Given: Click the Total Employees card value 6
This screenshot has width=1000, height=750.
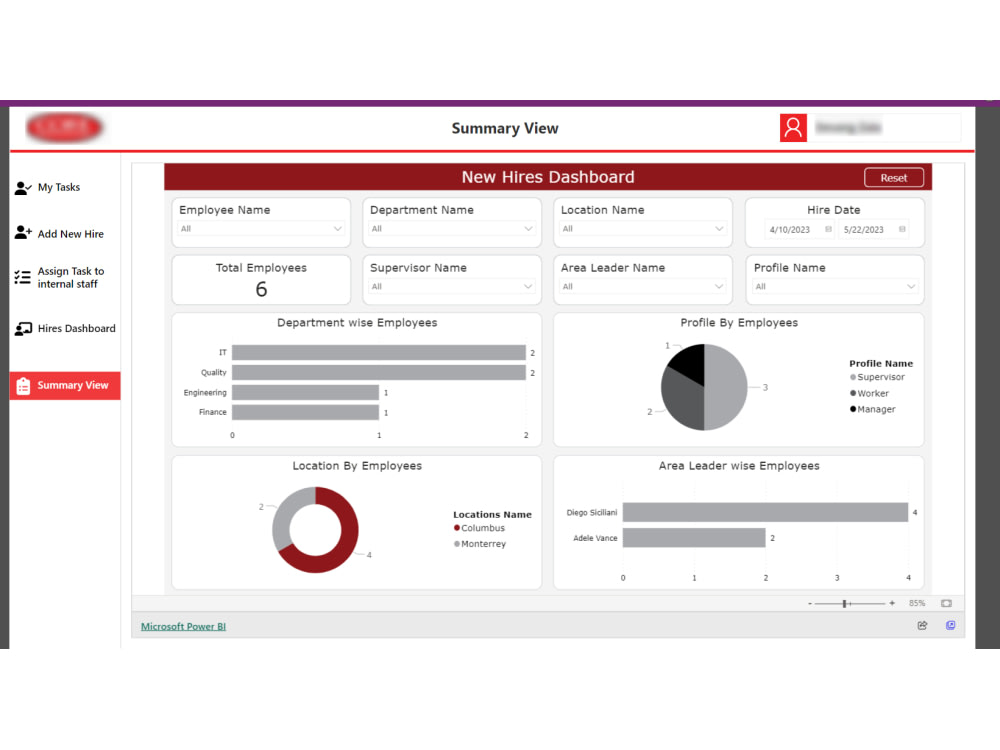Looking at the screenshot, I should coord(261,290).
